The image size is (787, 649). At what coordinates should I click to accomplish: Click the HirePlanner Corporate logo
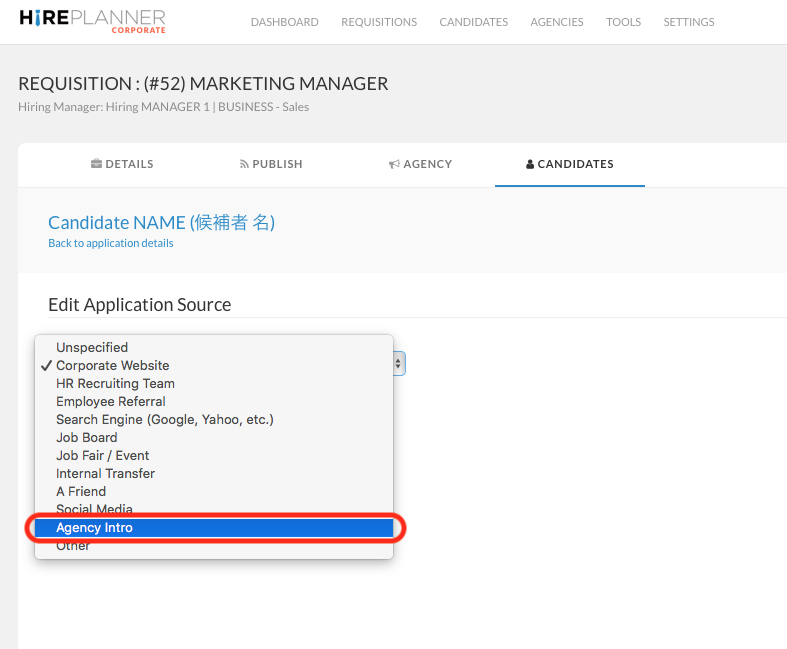(x=92, y=21)
